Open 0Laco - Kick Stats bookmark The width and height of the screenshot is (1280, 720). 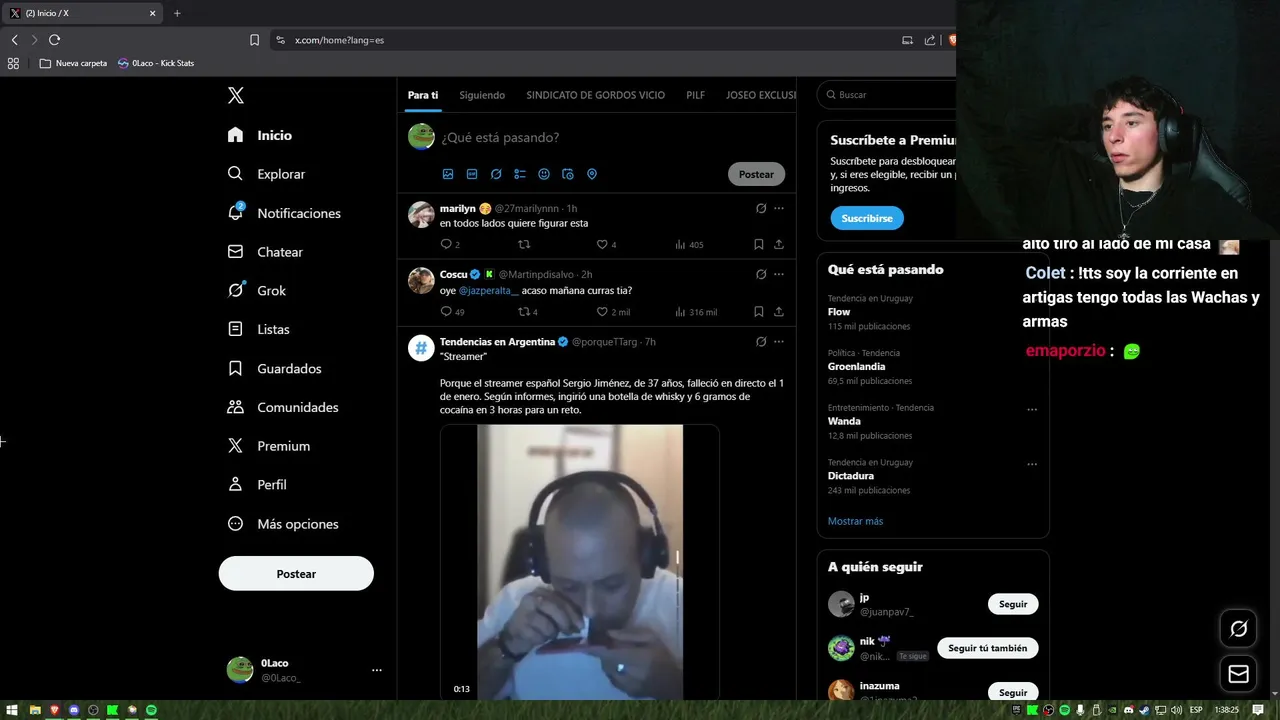(x=156, y=63)
